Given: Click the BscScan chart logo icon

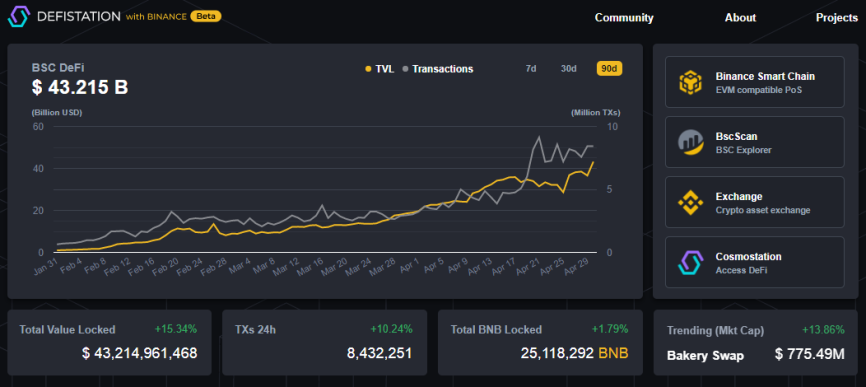Looking at the screenshot, I should click(x=690, y=142).
